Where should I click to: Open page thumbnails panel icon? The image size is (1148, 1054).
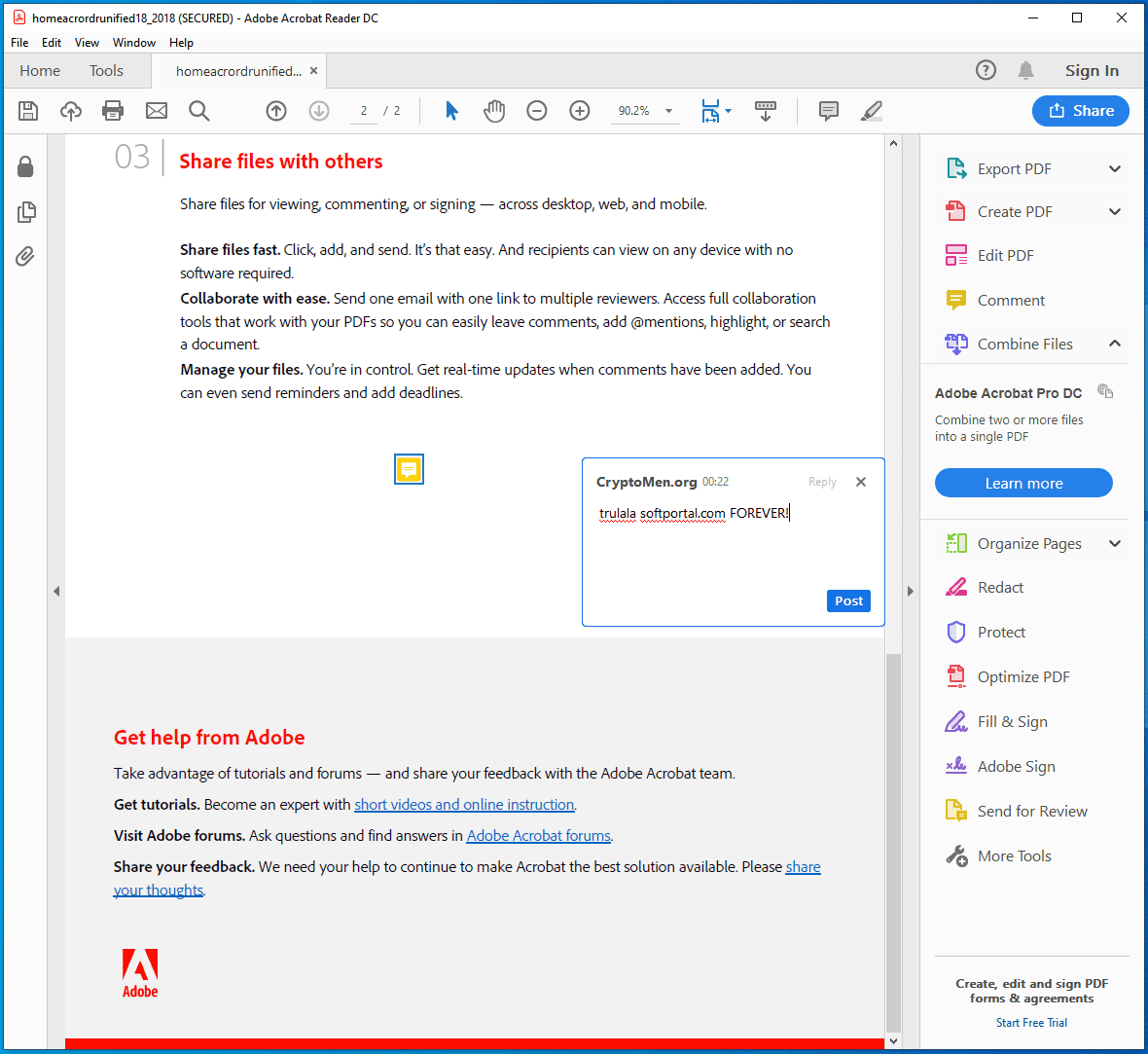[25, 212]
